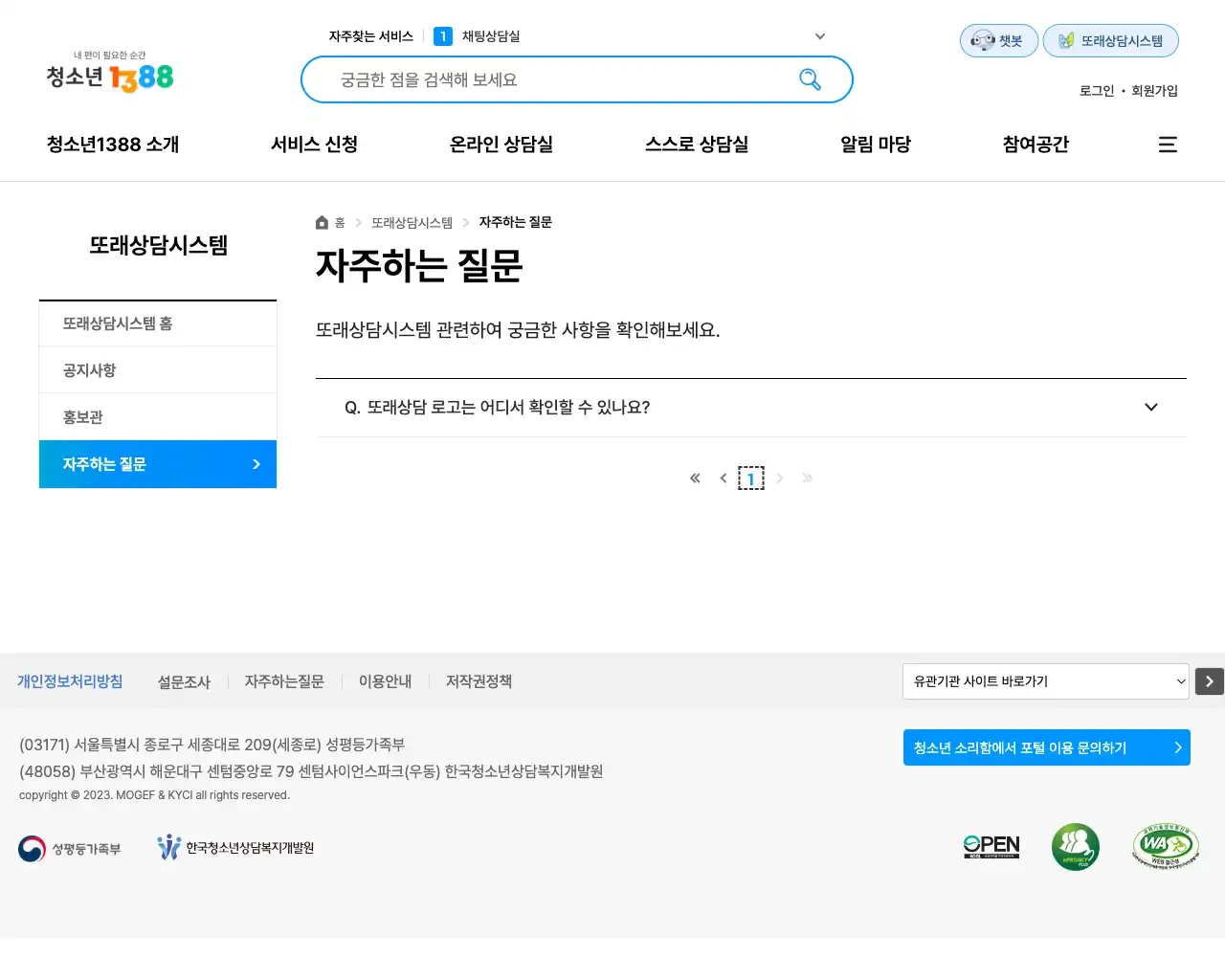Select 자주하는 질문 in sidebar
Viewport: 1225px width, 980px height.
pos(158,464)
